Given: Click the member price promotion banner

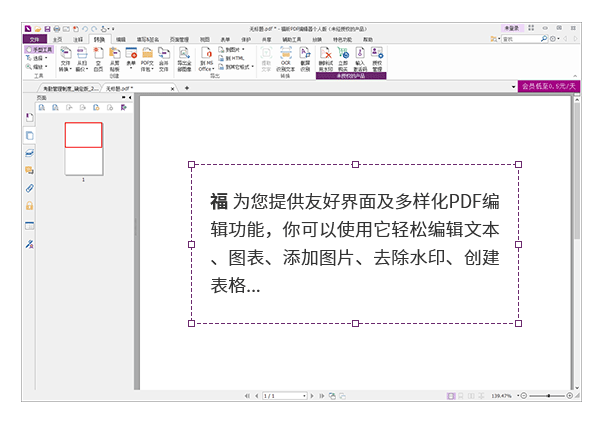Looking at the screenshot, I should (x=549, y=86).
